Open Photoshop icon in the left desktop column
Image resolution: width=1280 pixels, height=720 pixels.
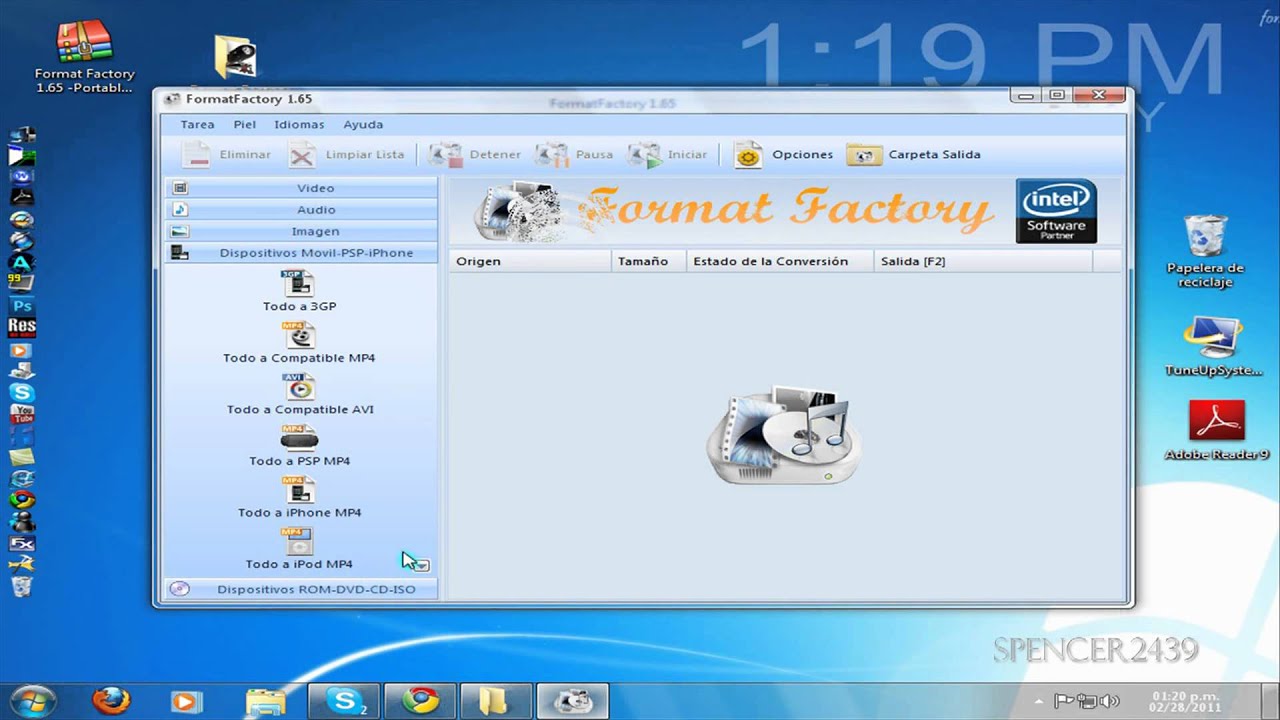pyautogui.click(x=22, y=306)
